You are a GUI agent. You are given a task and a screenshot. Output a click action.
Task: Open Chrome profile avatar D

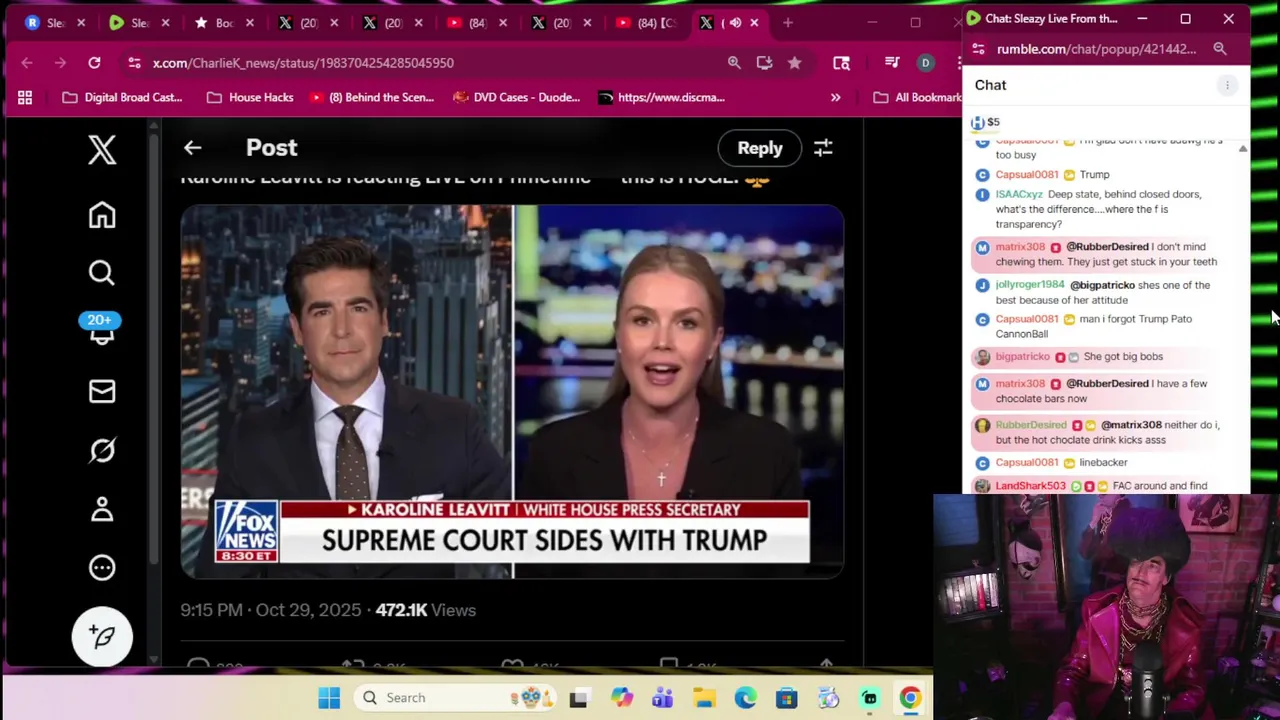pos(925,63)
